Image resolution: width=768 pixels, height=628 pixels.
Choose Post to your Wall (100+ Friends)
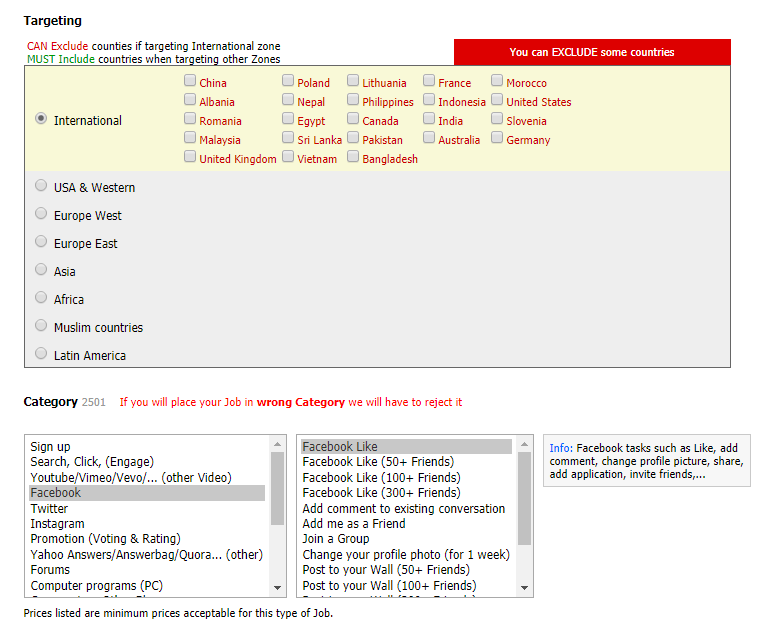click(407, 585)
